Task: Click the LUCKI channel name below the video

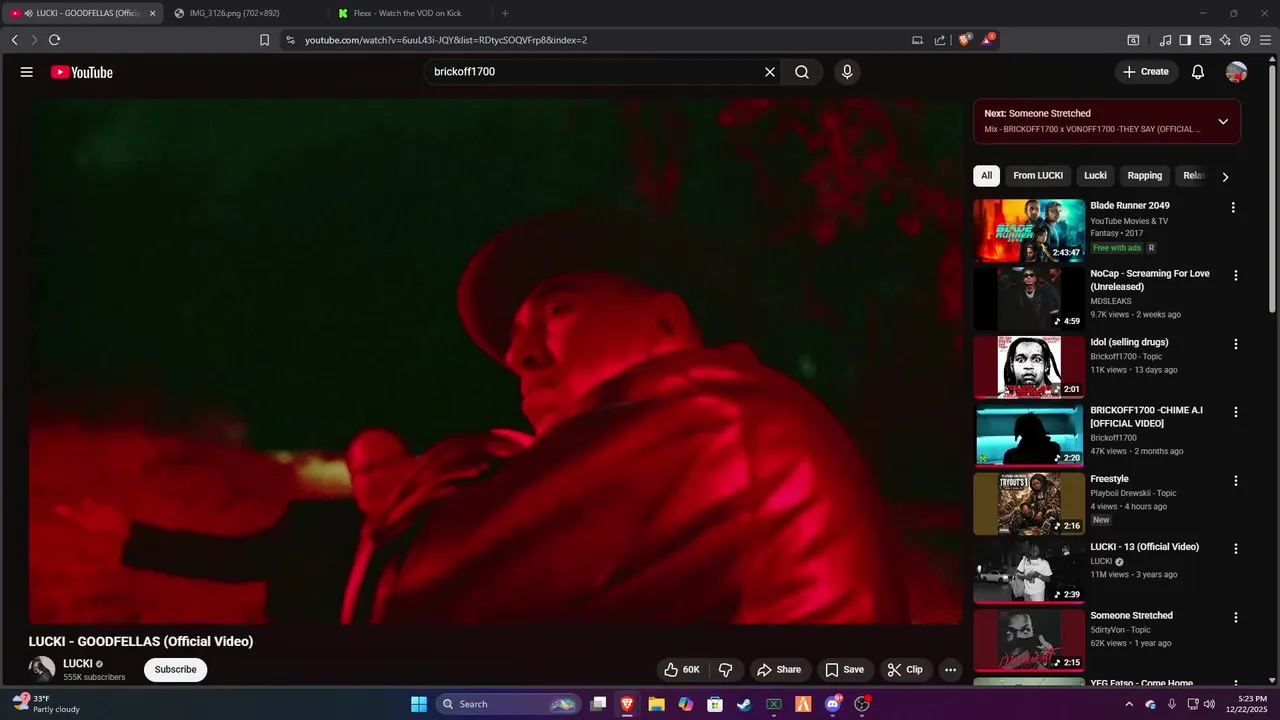Action: point(78,664)
